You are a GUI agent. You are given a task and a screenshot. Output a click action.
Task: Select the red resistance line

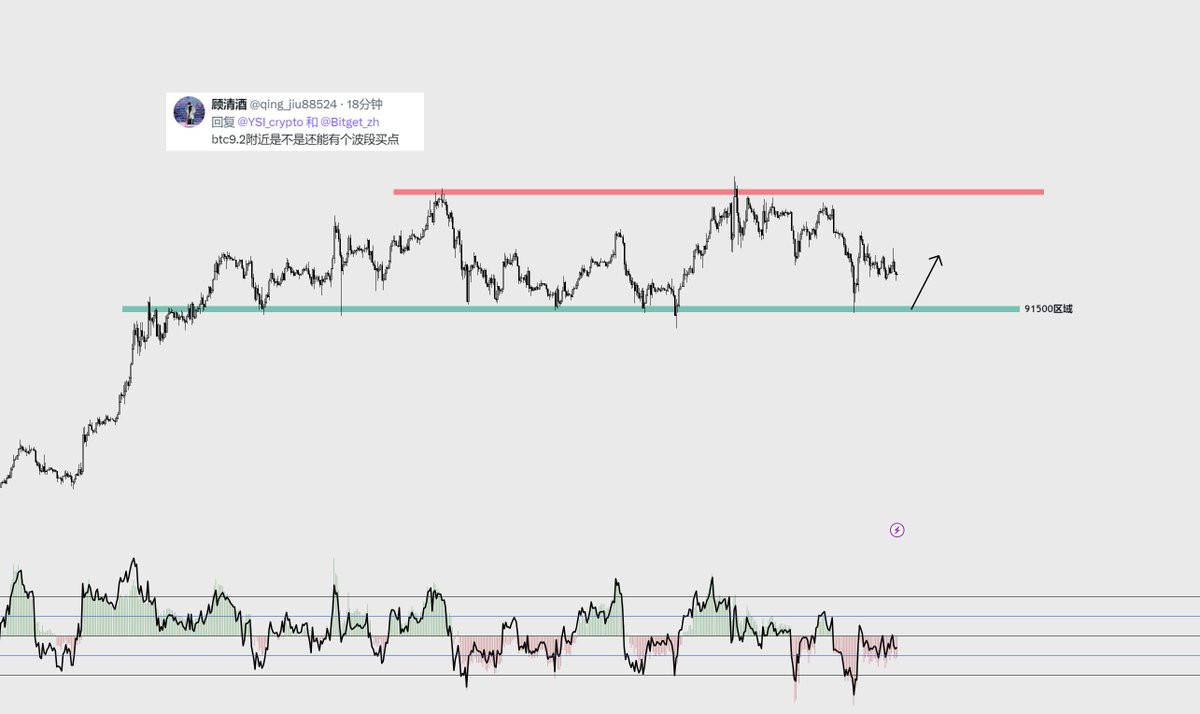click(718, 191)
